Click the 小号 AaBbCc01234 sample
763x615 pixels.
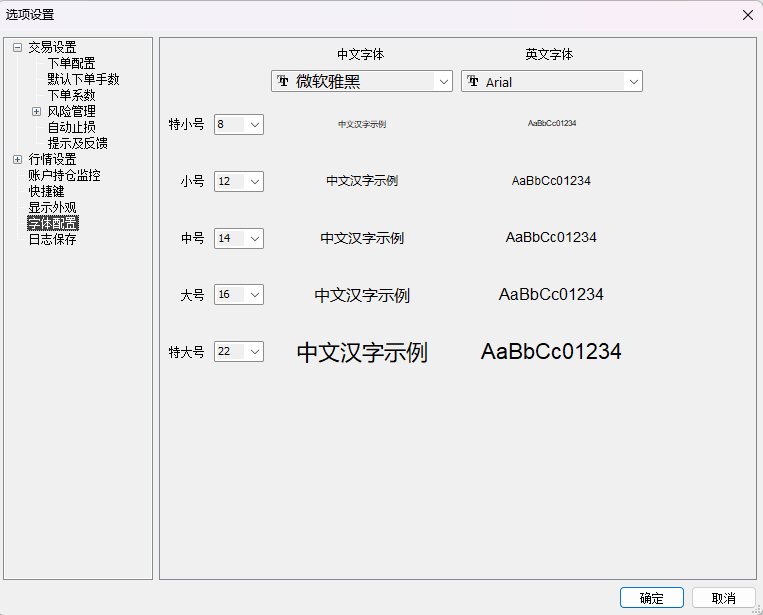click(x=551, y=181)
